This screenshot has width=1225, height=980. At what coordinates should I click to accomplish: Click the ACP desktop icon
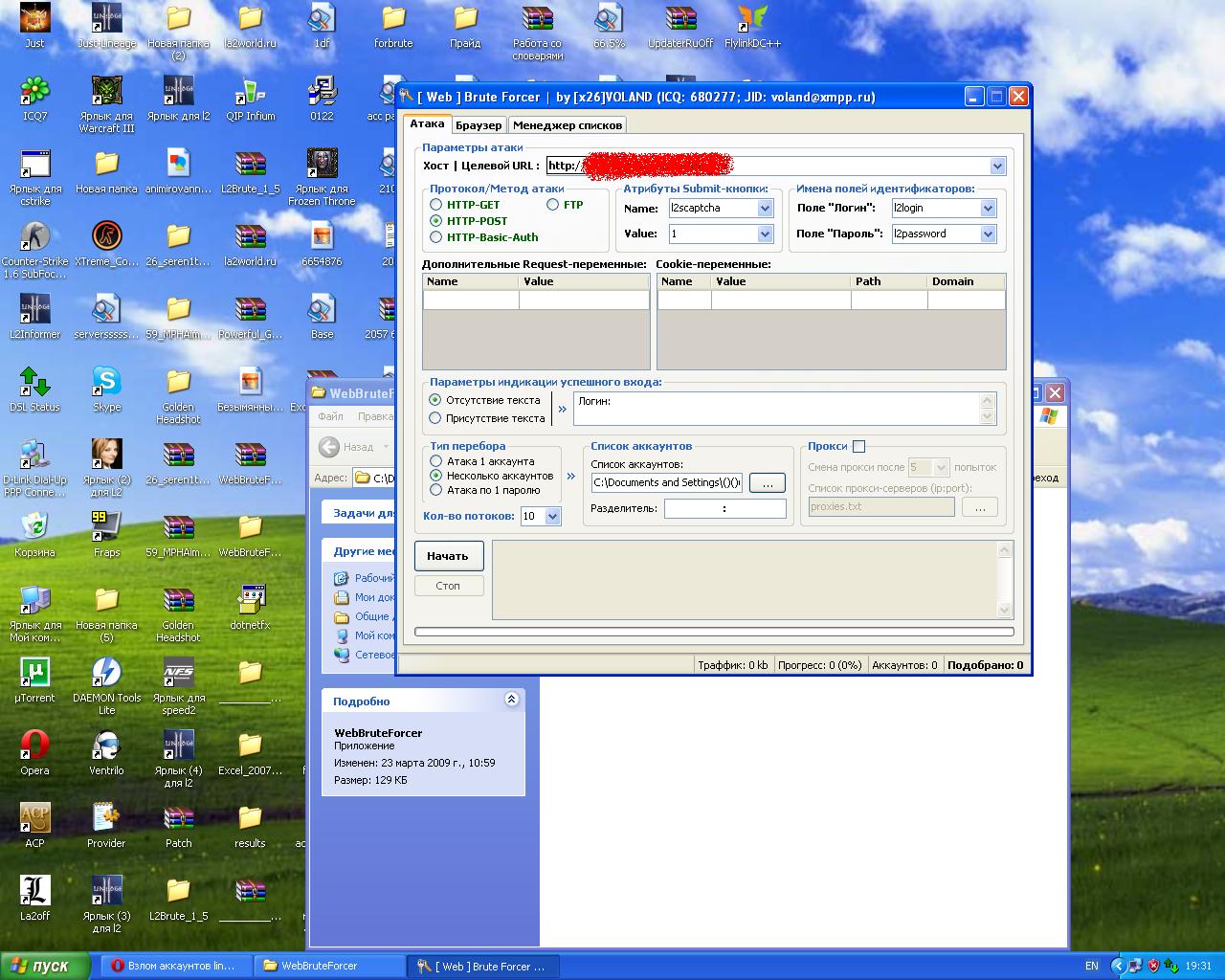pyautogui.click(x=35, y=826)
